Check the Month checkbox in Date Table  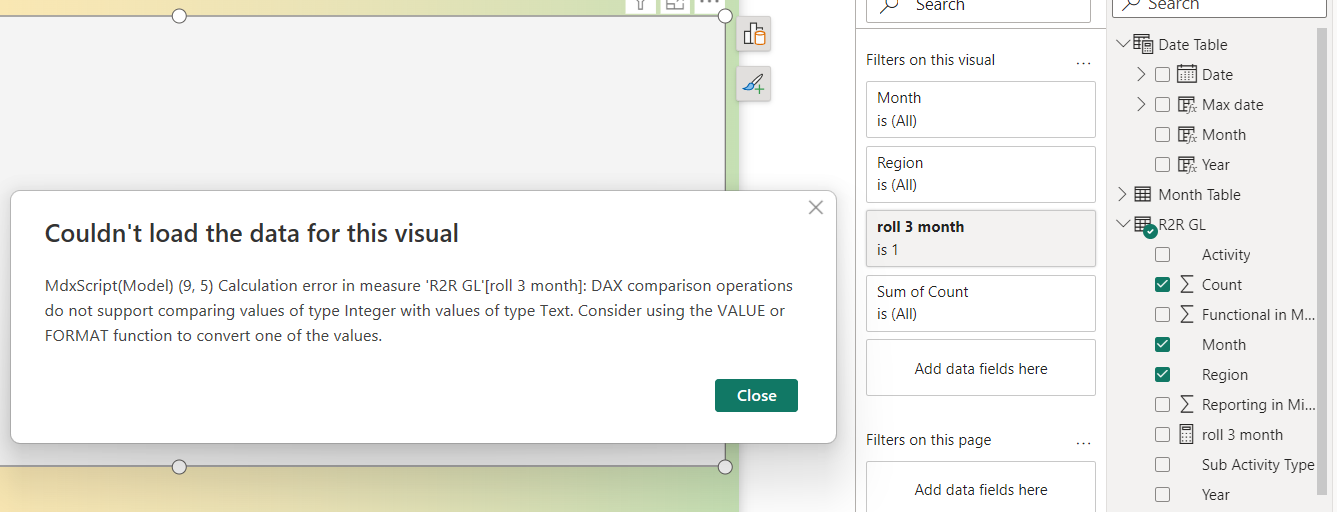(1162, 134)
